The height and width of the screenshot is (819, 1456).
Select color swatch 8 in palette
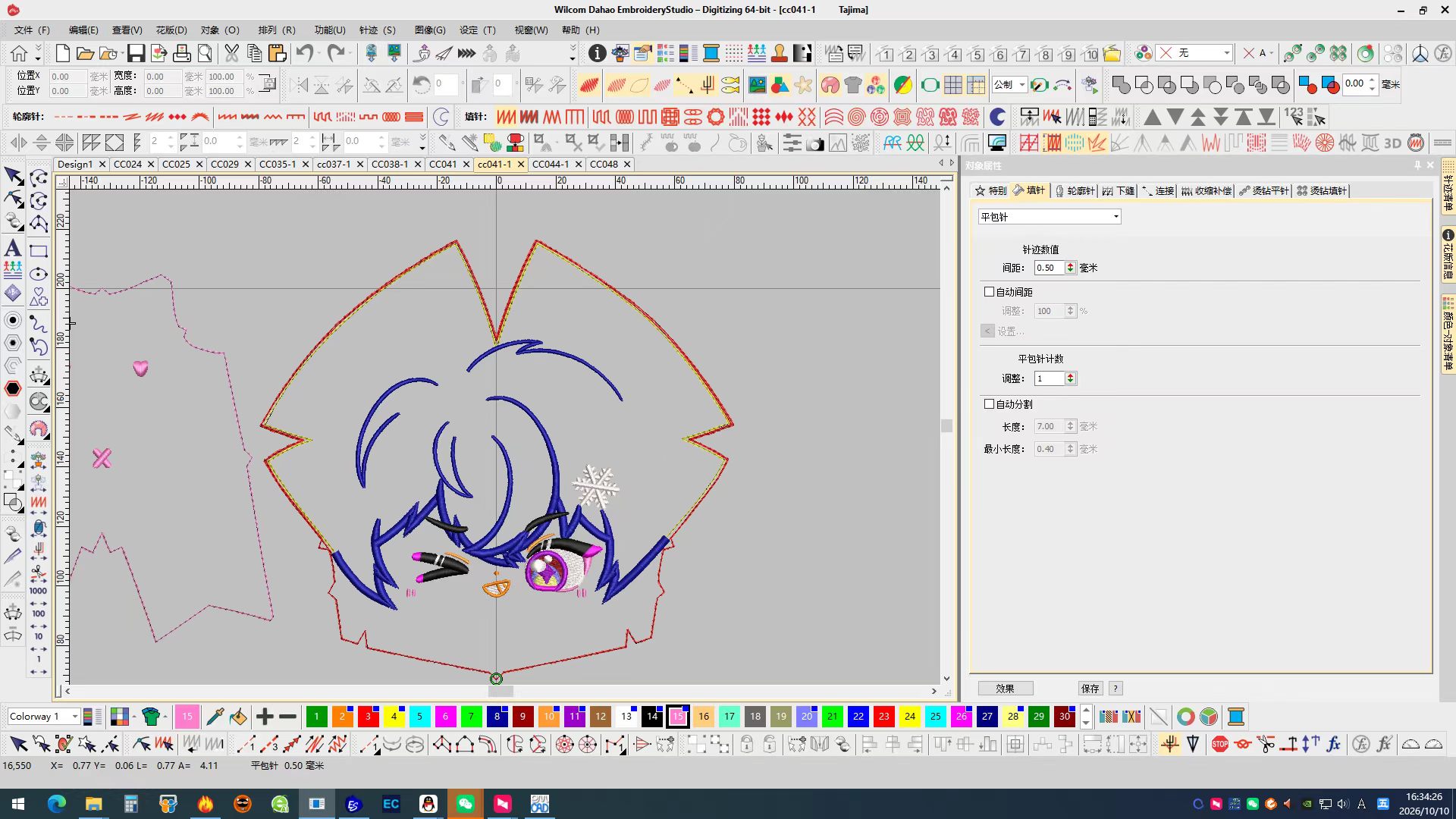tap(497, 717)
